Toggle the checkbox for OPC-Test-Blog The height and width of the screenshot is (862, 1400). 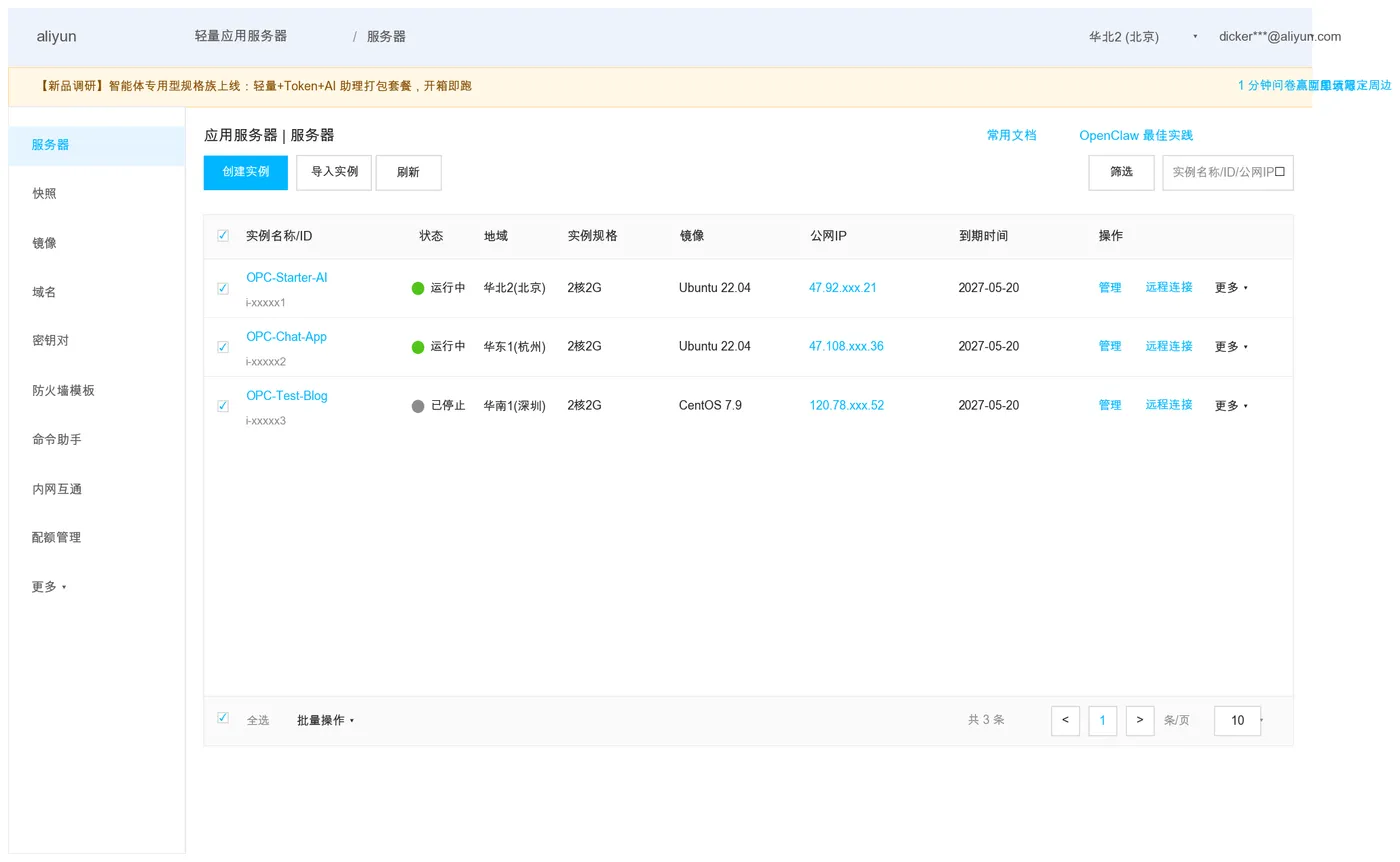click(x=222, y=406)
